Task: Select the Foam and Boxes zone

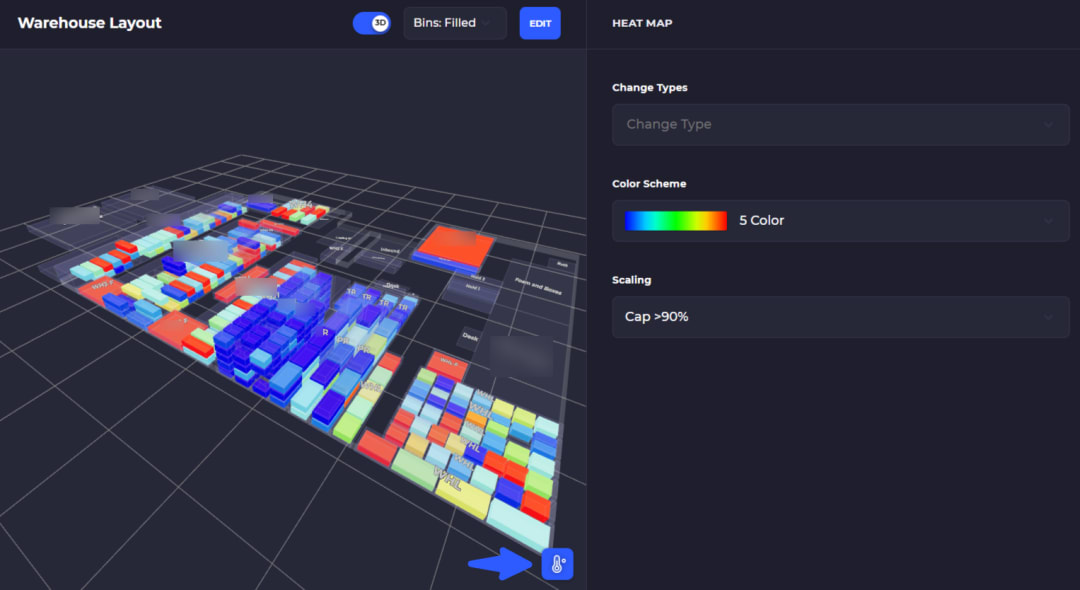Action: 539,286
